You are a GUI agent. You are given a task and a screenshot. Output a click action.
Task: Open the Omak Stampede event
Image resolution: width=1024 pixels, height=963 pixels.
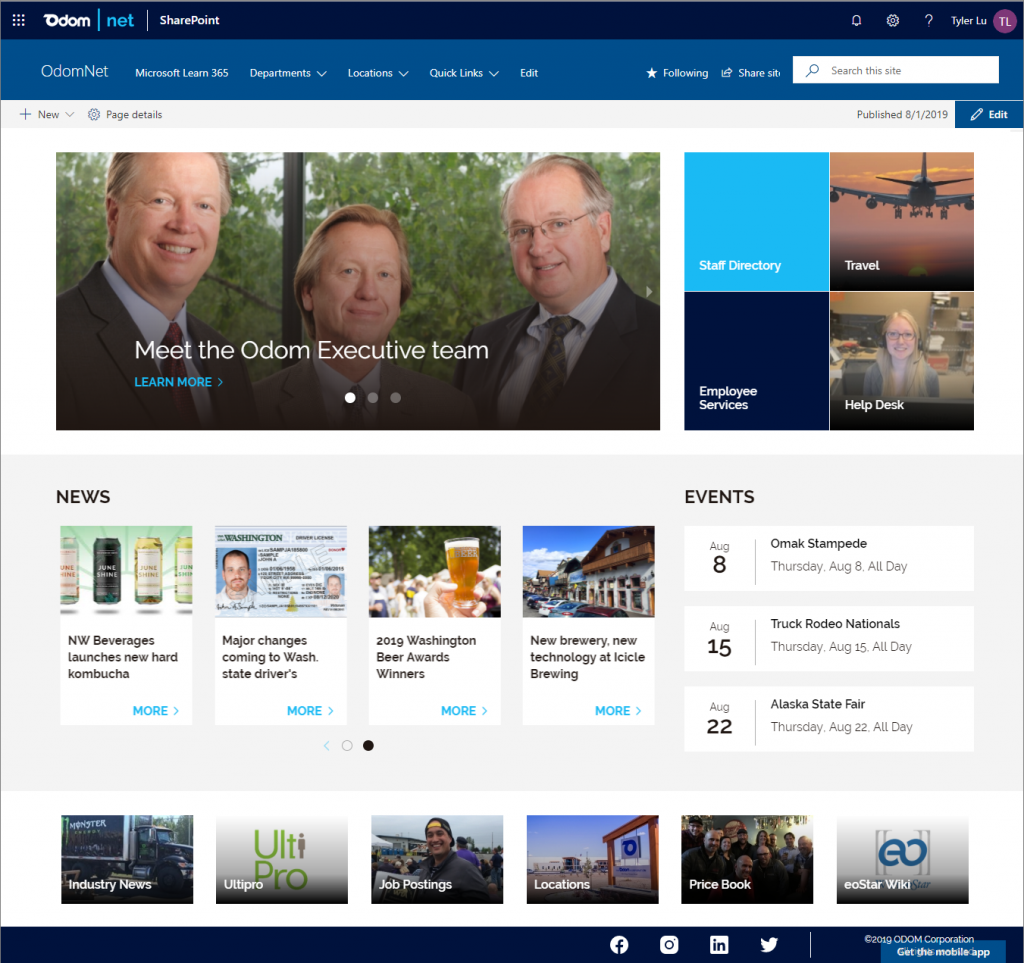point(829,558)
